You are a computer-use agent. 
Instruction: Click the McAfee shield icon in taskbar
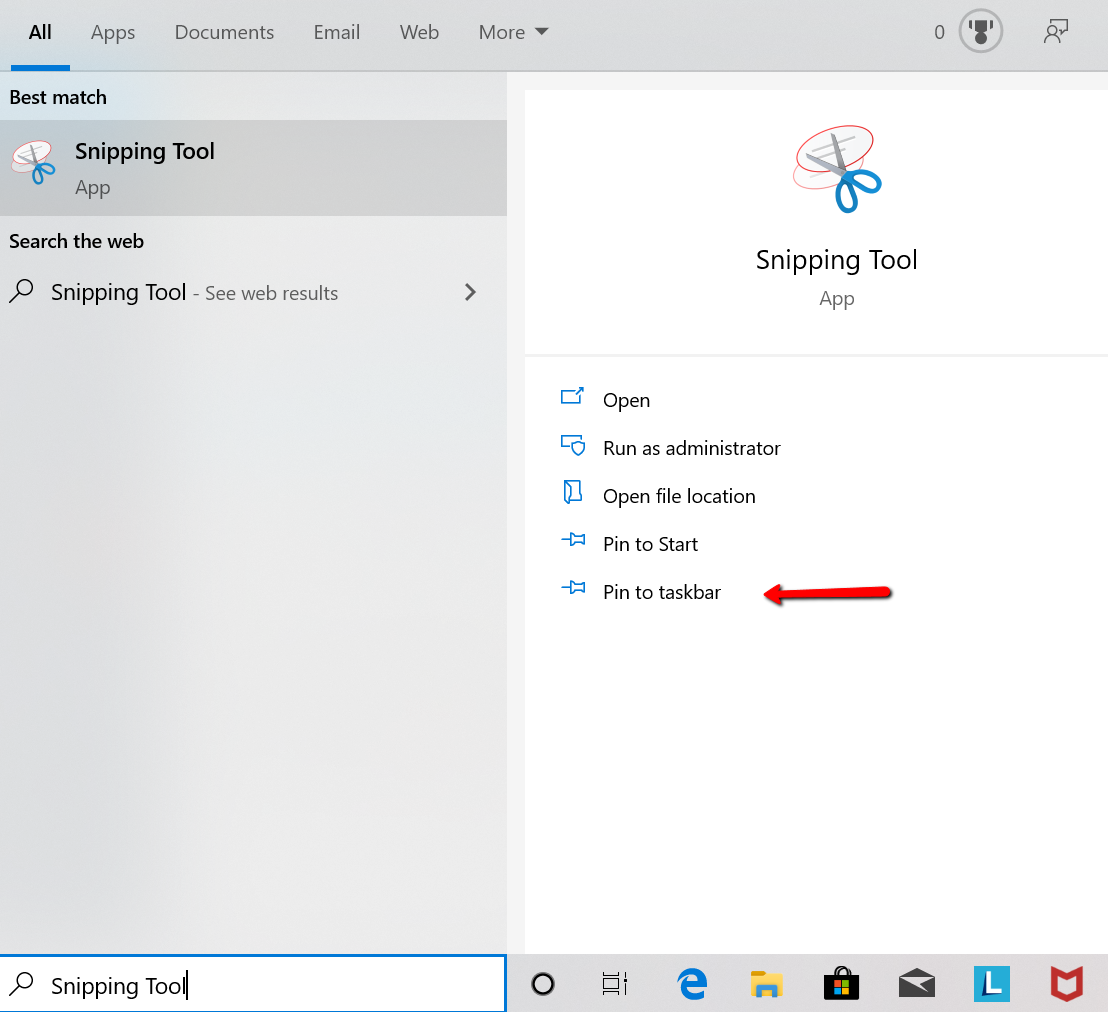[x=1066, y=984]
